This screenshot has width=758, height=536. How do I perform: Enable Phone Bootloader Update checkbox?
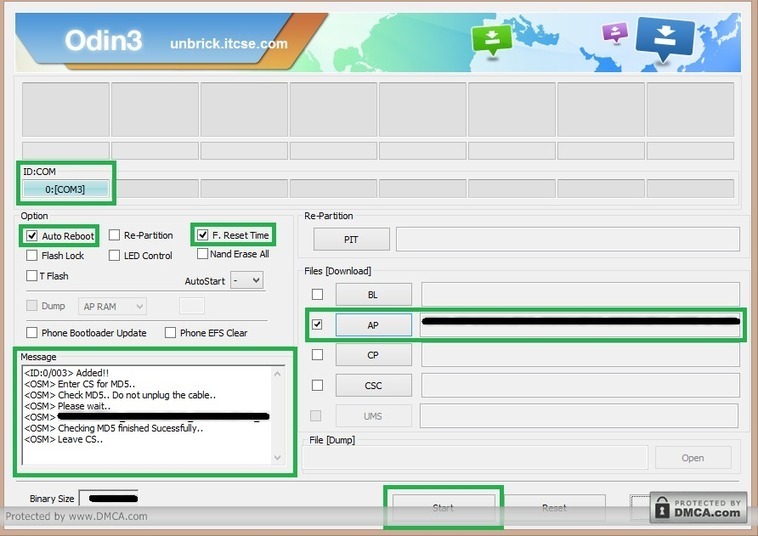pos(32,333)
